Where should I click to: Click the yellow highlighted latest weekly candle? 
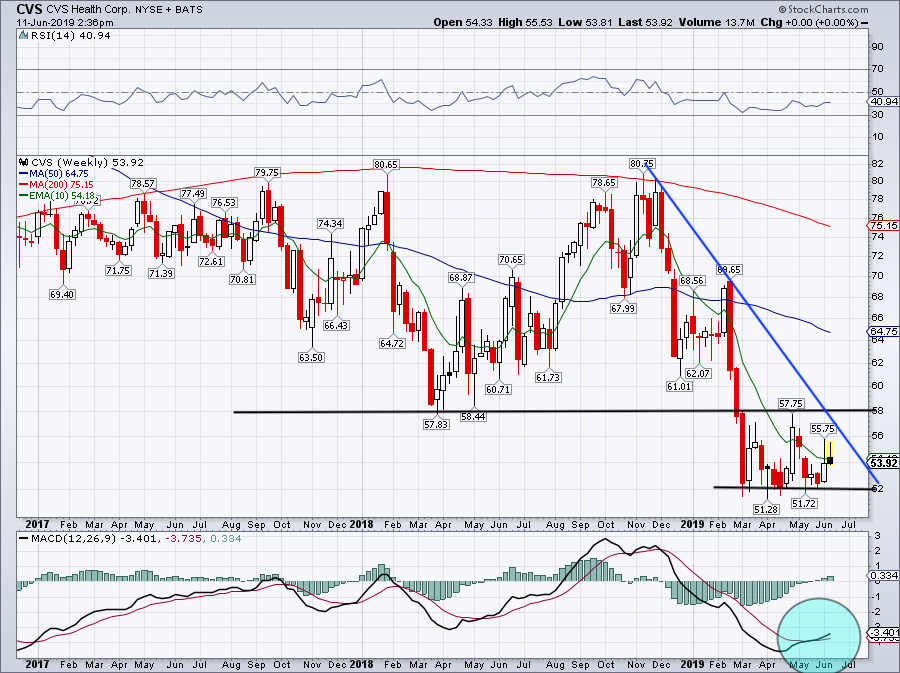[x=829, y=453]
